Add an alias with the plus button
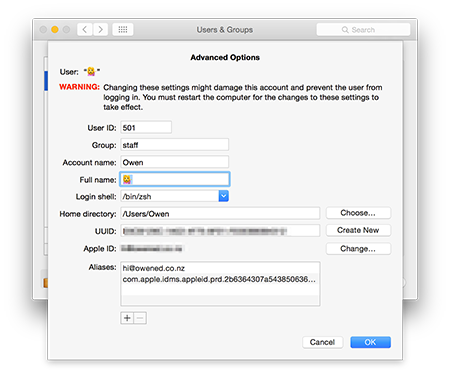Image resolution: width=450 pixels, height=372 pixels. click(127, 318)
